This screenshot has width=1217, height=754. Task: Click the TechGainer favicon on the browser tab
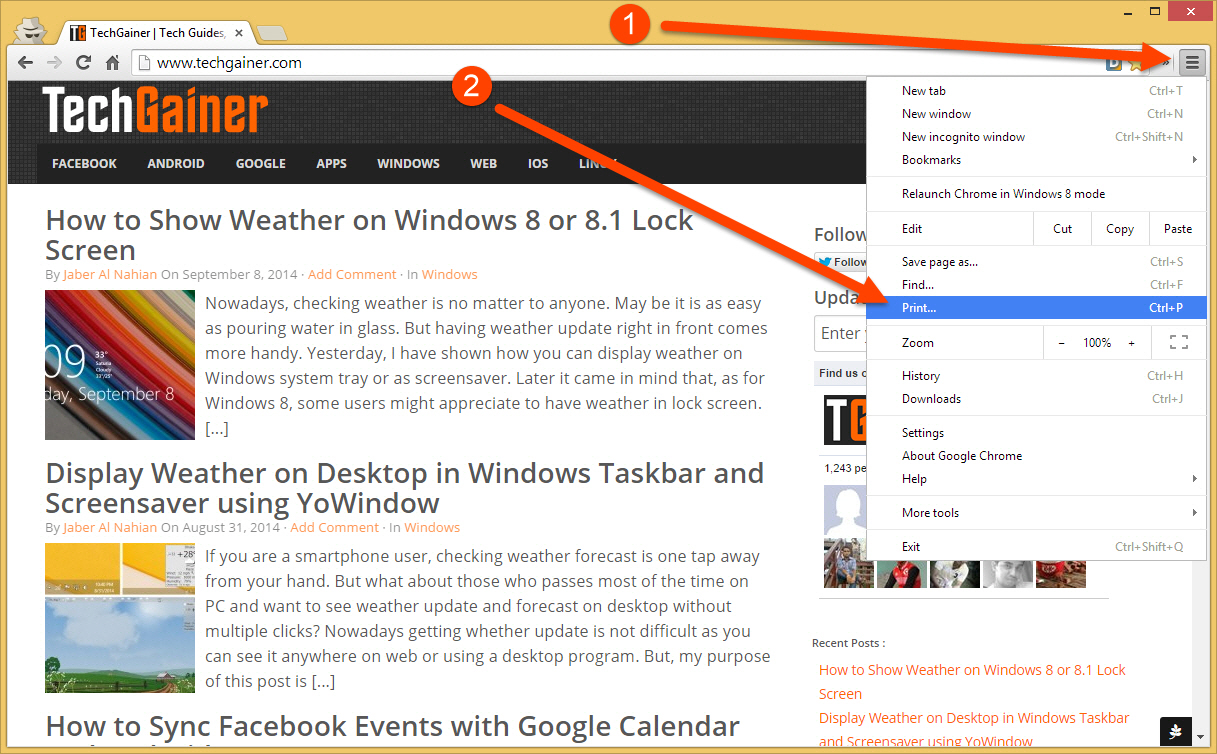point(77,31)
